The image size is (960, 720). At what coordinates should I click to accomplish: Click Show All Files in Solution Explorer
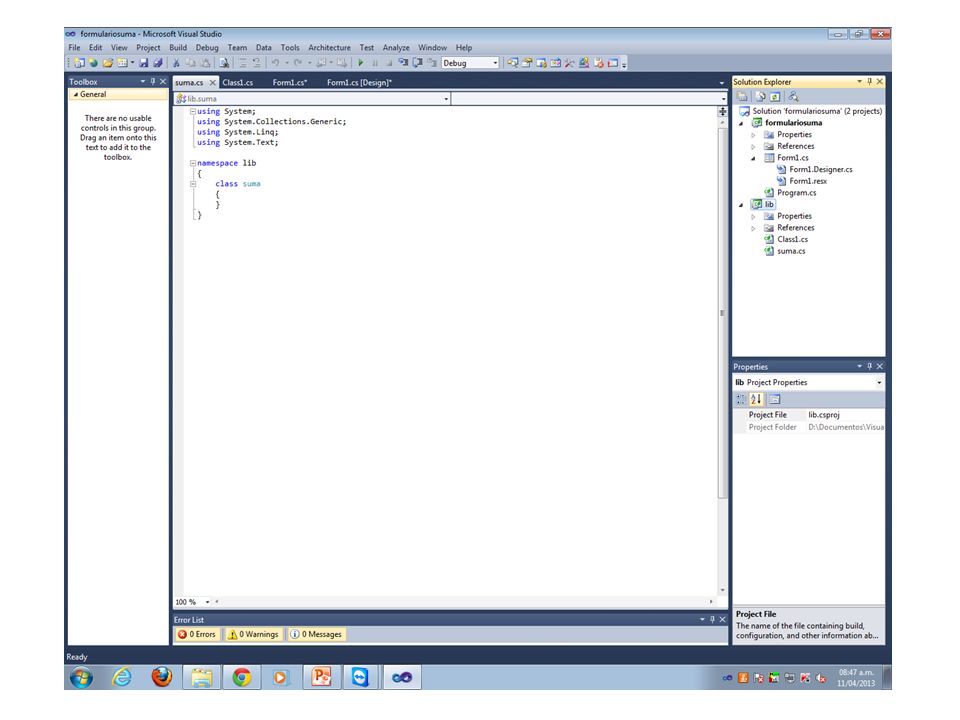click(x=760, y=96)
